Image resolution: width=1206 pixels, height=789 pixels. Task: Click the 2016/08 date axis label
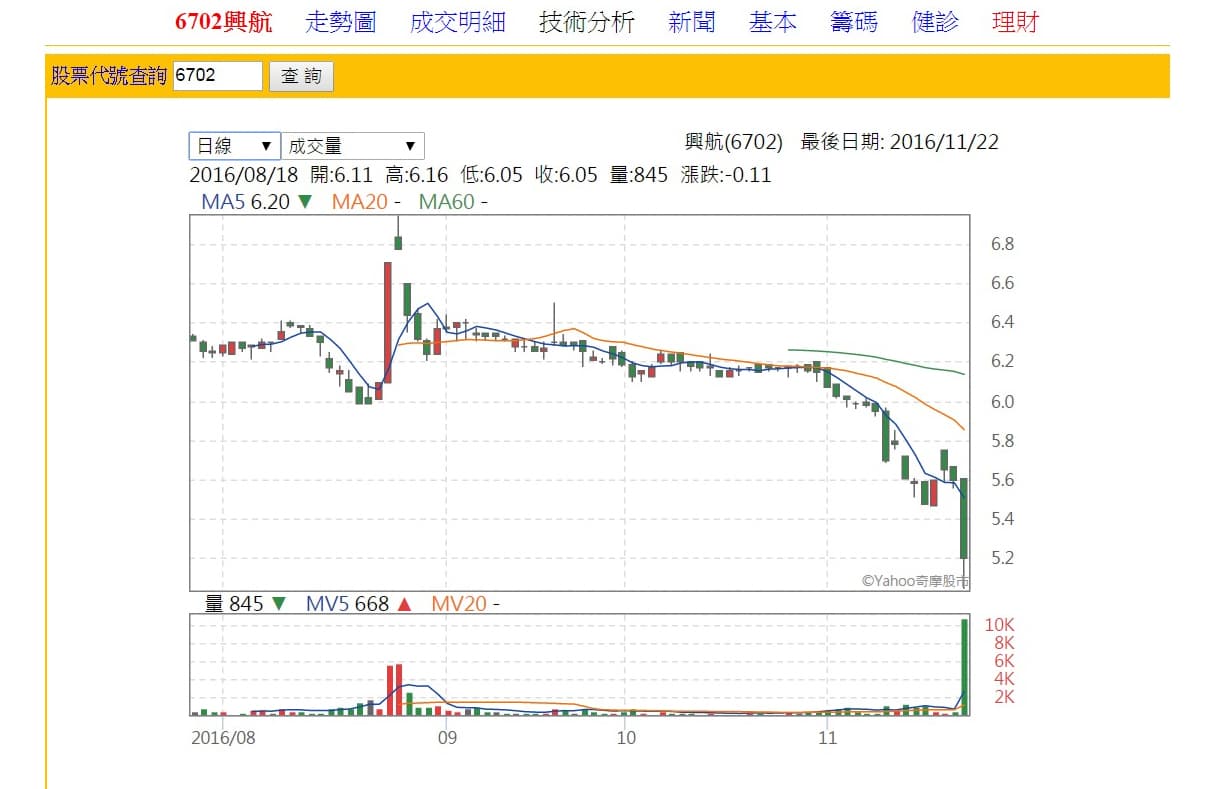pos(222,738)
